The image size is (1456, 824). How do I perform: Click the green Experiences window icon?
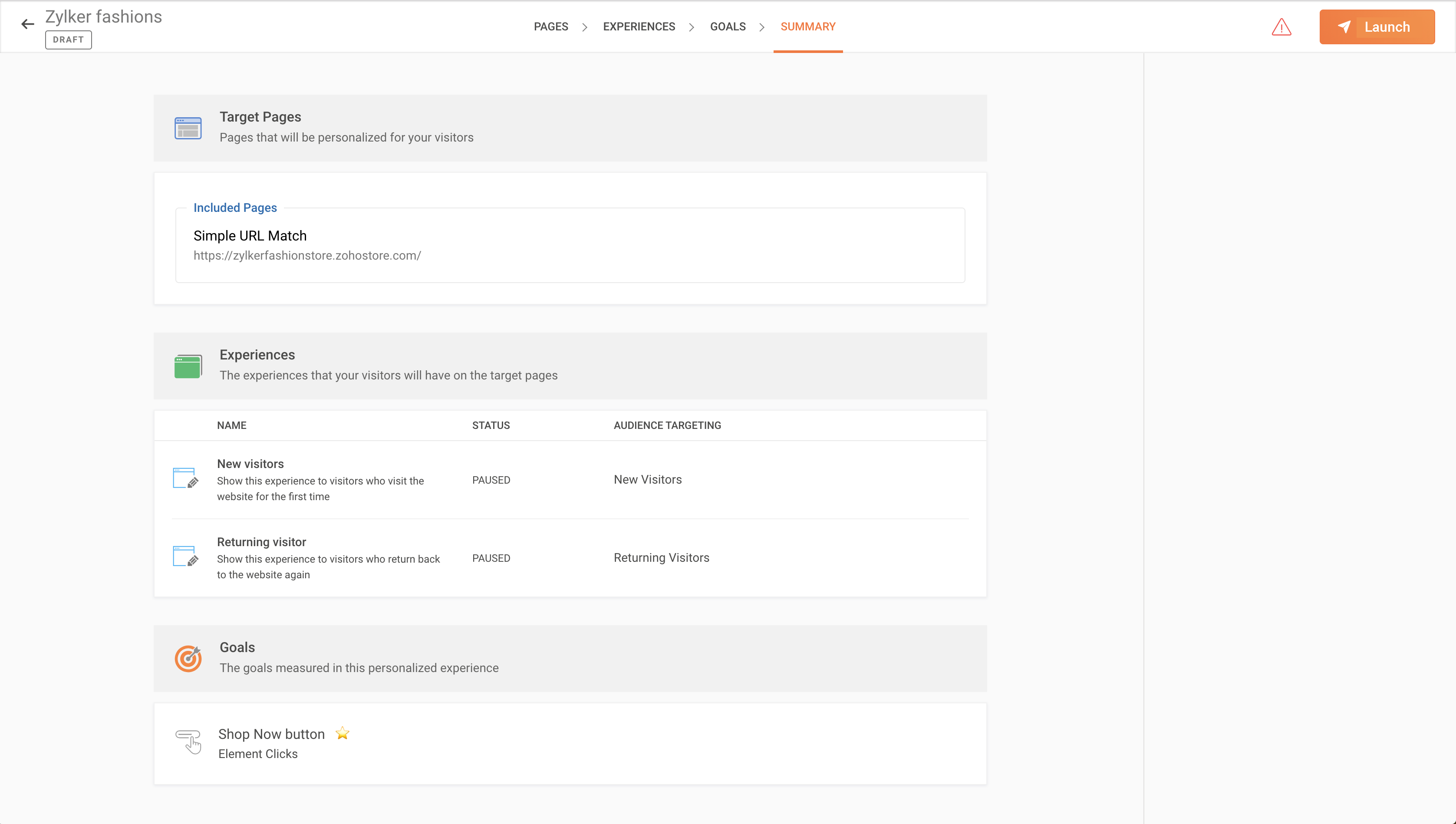188,366
